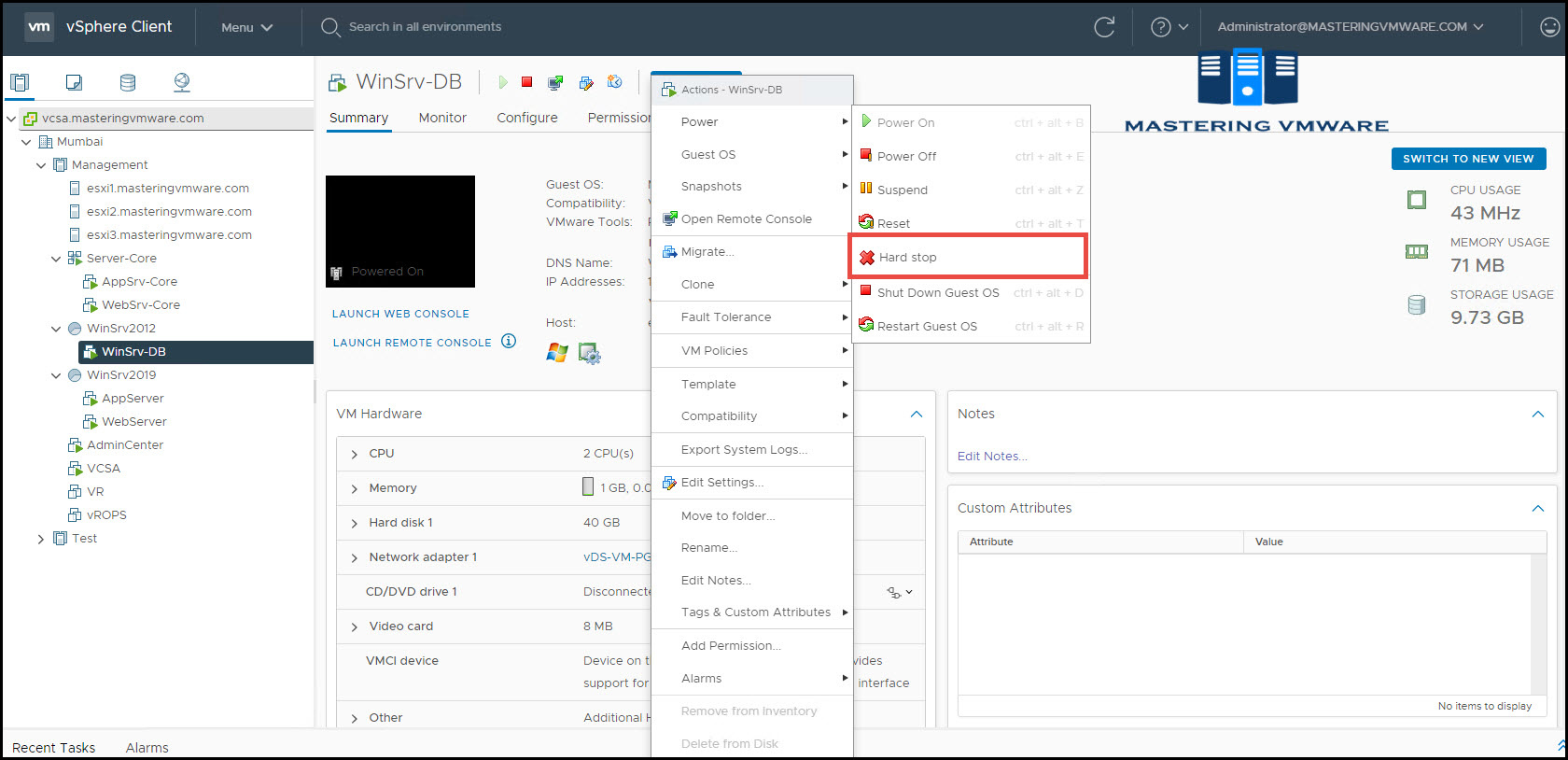Collapse the WinSrv2012 resource pool node

point(56,329)
